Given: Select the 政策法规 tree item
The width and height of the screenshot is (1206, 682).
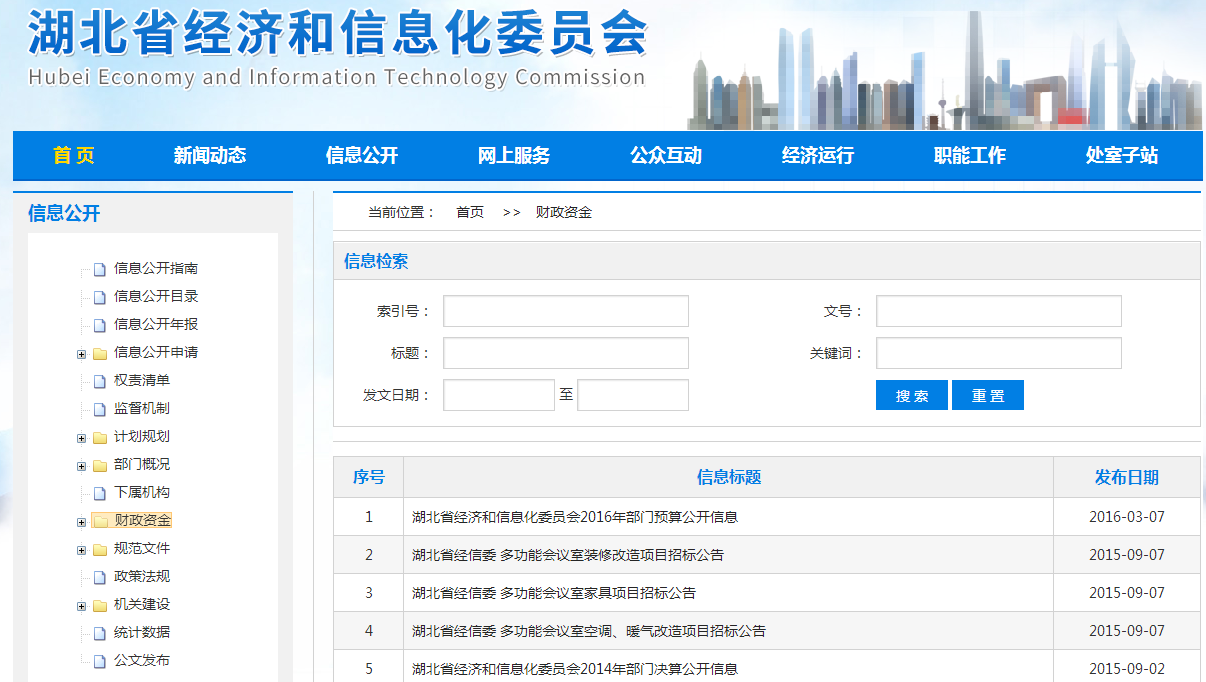Looking at the screenshot, I should [142, 577].
